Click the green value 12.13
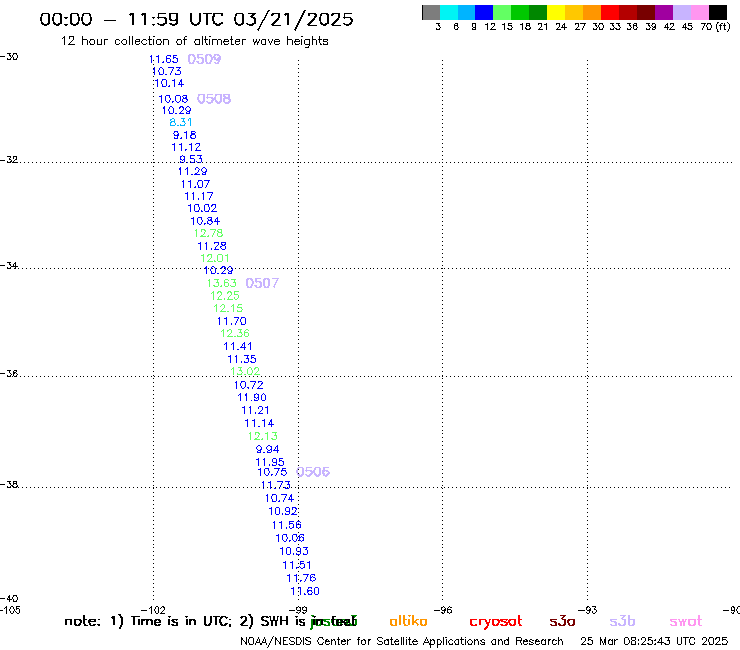Screen dimensions: 740x650 coord(263,436)
